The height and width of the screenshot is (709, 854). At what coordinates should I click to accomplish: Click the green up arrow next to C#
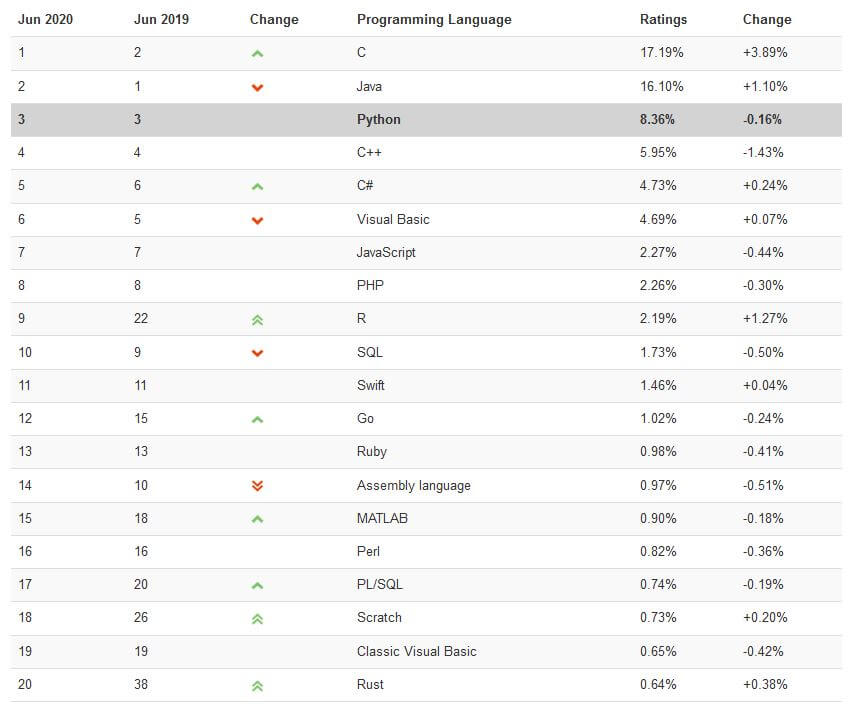(x=258, y=186)
